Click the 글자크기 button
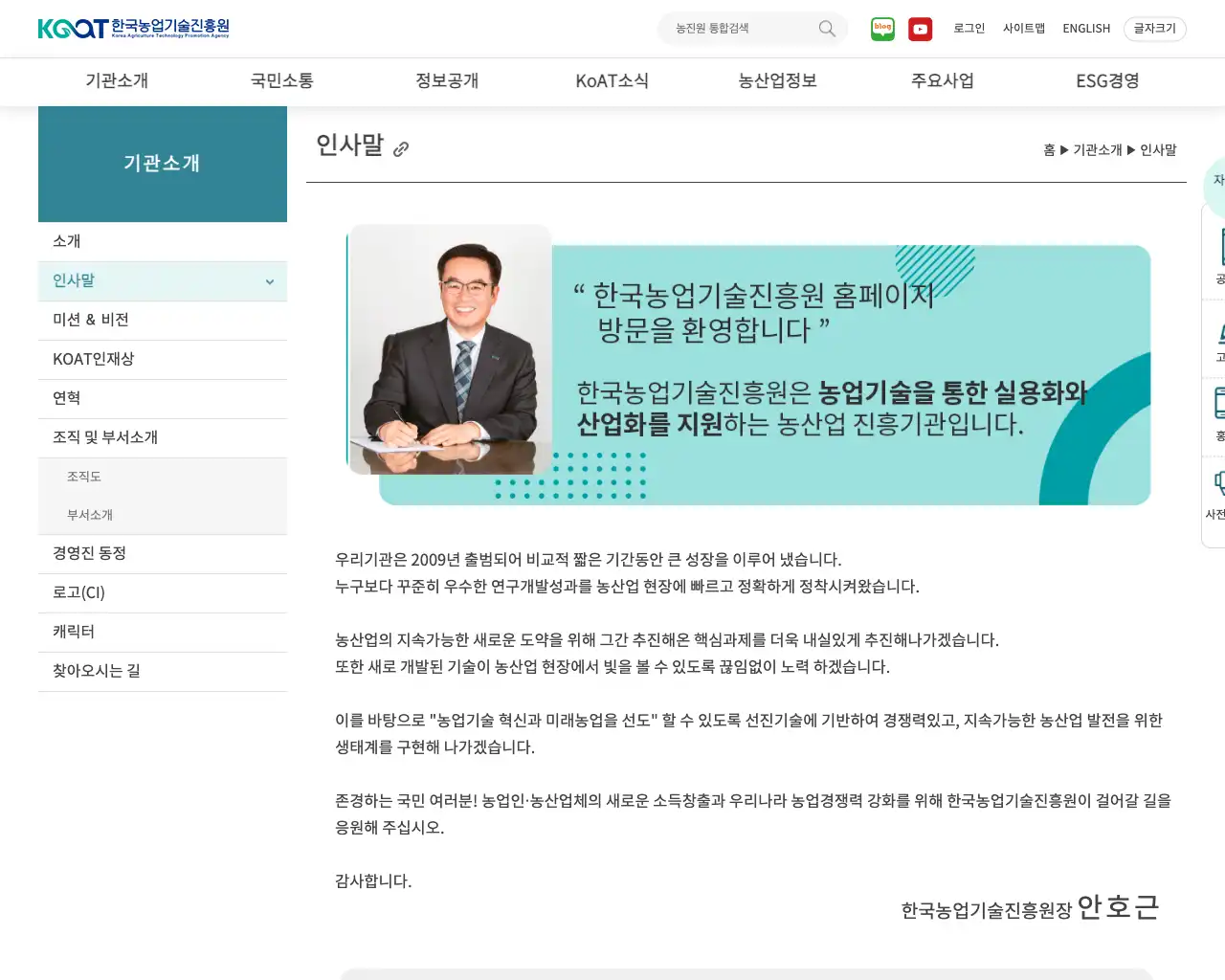Viewport: 1225px width, 980px height. pyautogui.click(x=1155, y=29)
